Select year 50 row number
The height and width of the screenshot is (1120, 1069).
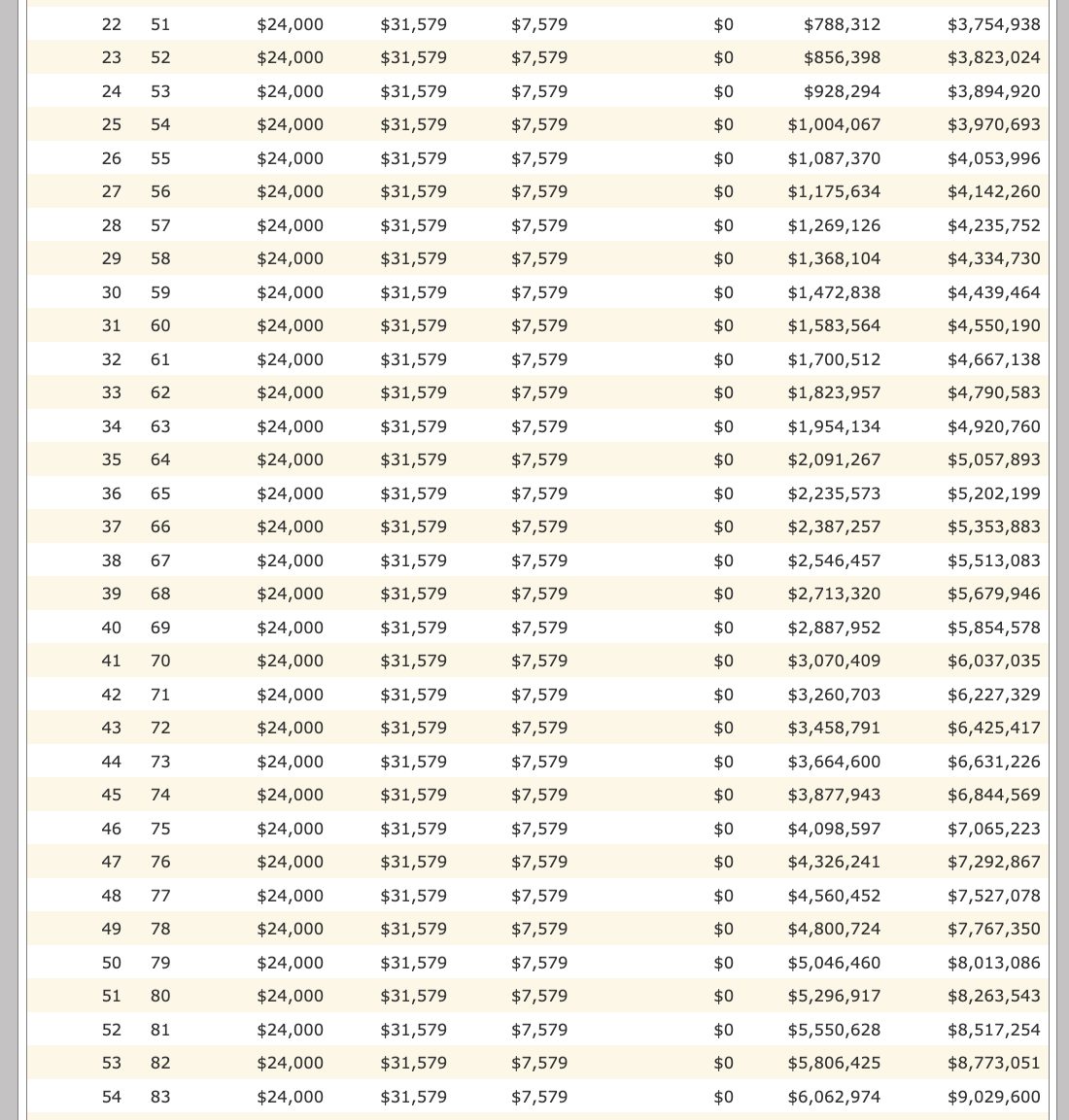(112, 963)
